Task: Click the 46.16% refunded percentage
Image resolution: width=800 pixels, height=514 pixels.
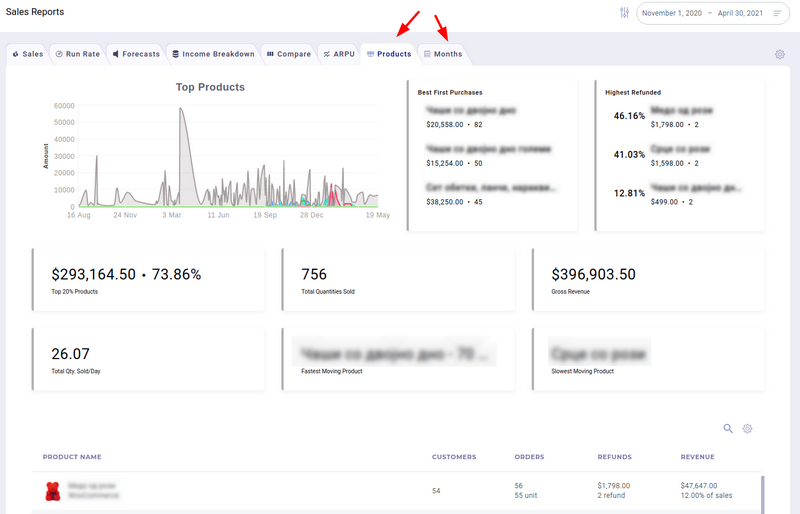Action: tap(629, 116)
